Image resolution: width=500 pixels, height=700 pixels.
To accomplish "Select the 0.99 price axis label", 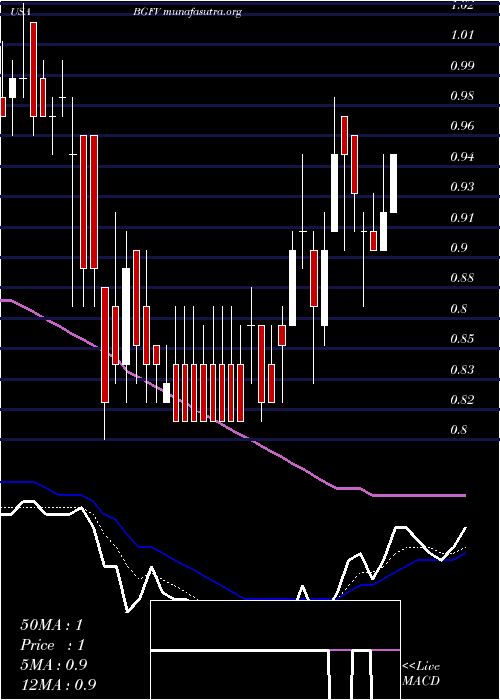I will [x=462, y=66].
